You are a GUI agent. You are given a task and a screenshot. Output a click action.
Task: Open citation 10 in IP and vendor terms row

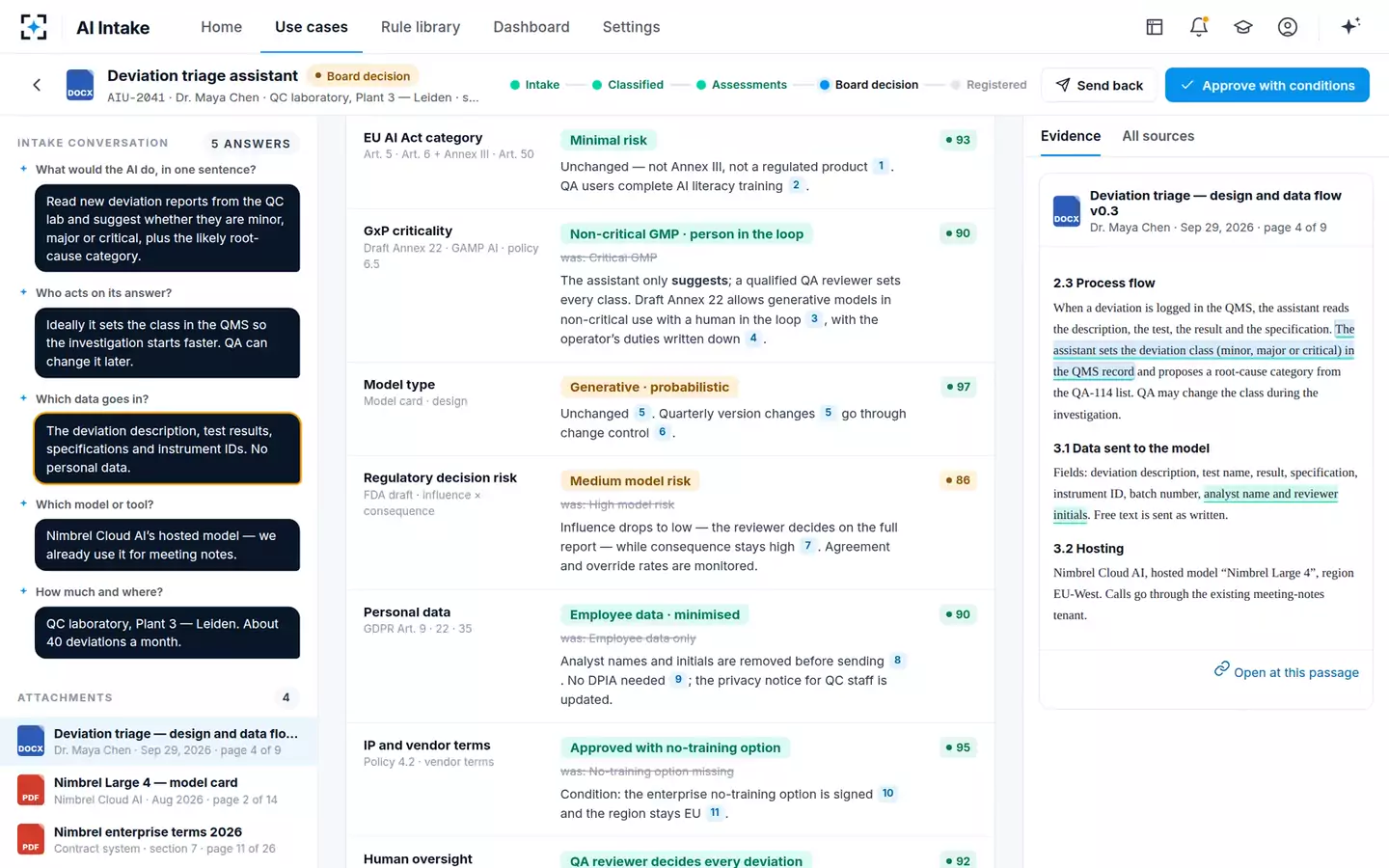click(887, 794)
